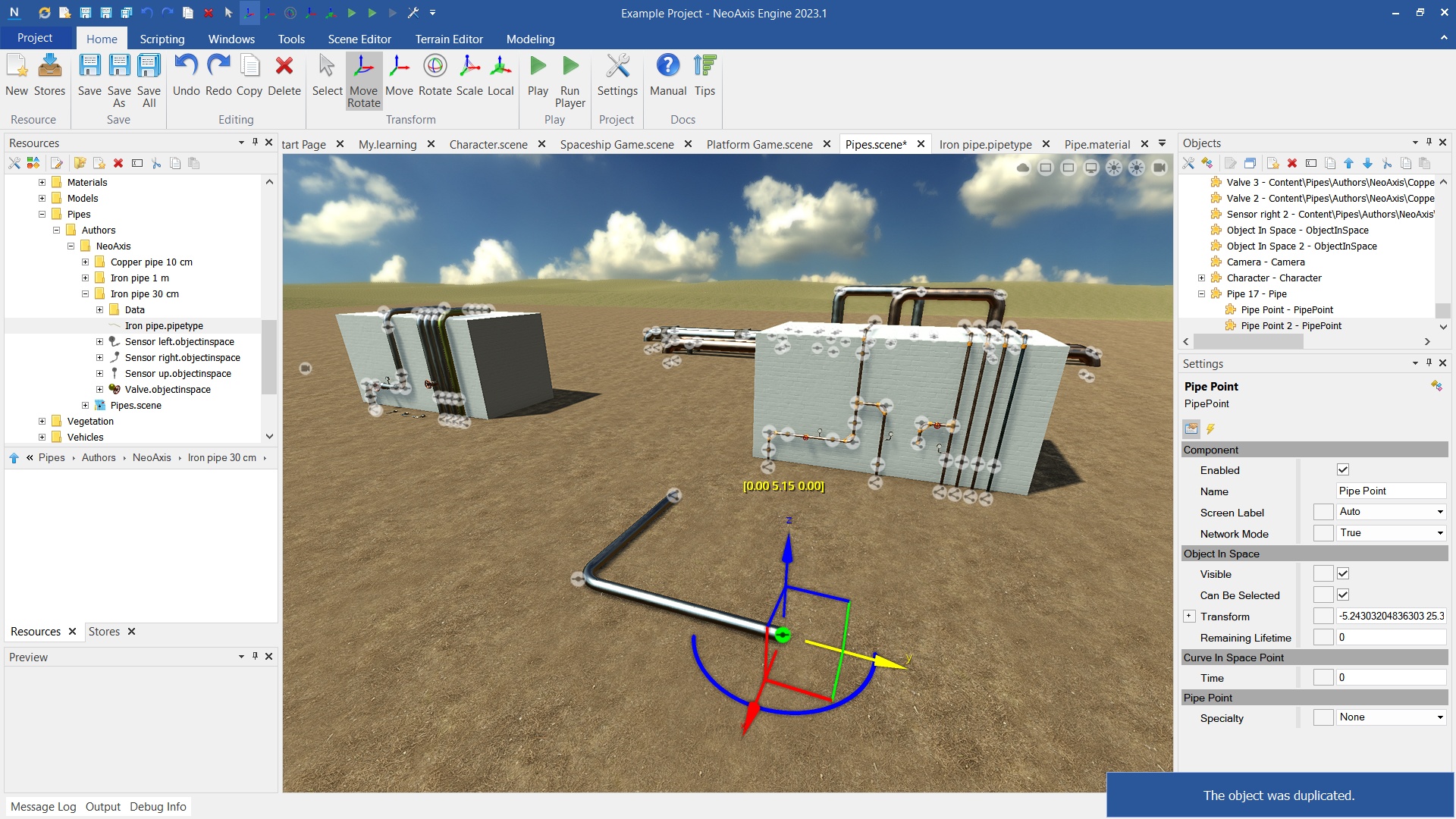1456x819 pixels.
Task: Uncheck the Enabled checkbox
Action: click(1343, 470)
